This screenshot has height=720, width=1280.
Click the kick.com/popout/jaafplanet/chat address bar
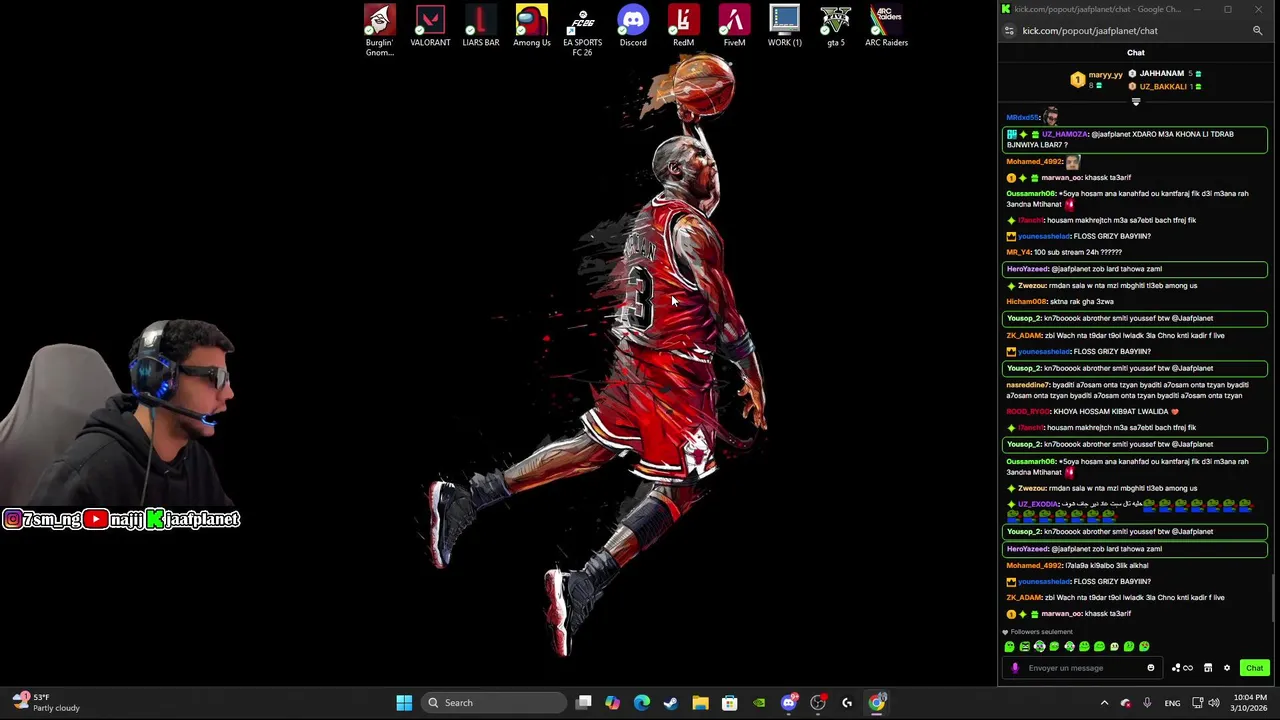(x=1090, y=31)
